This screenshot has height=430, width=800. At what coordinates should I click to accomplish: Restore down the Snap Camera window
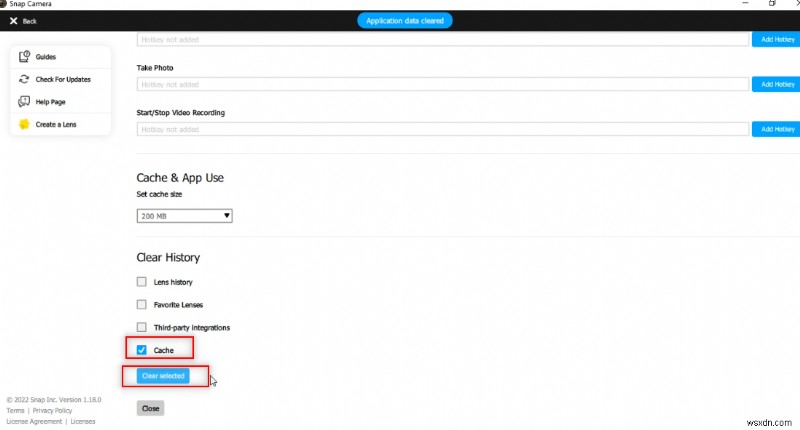coord(772,3)
